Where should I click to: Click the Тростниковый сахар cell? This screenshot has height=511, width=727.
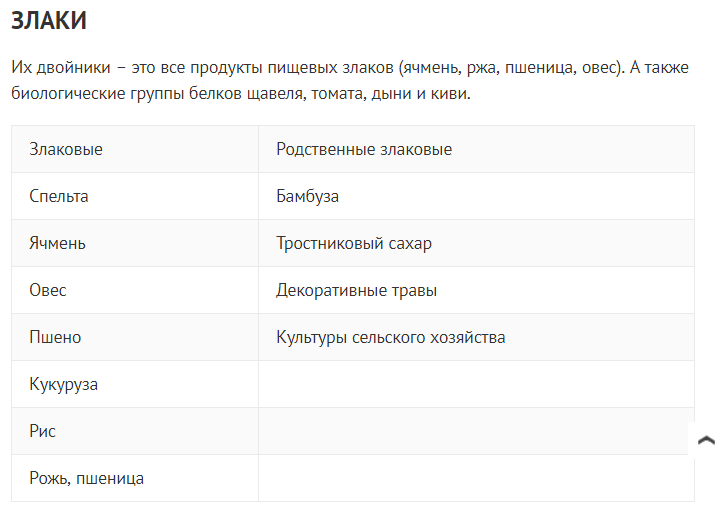[x=354, y=244]
